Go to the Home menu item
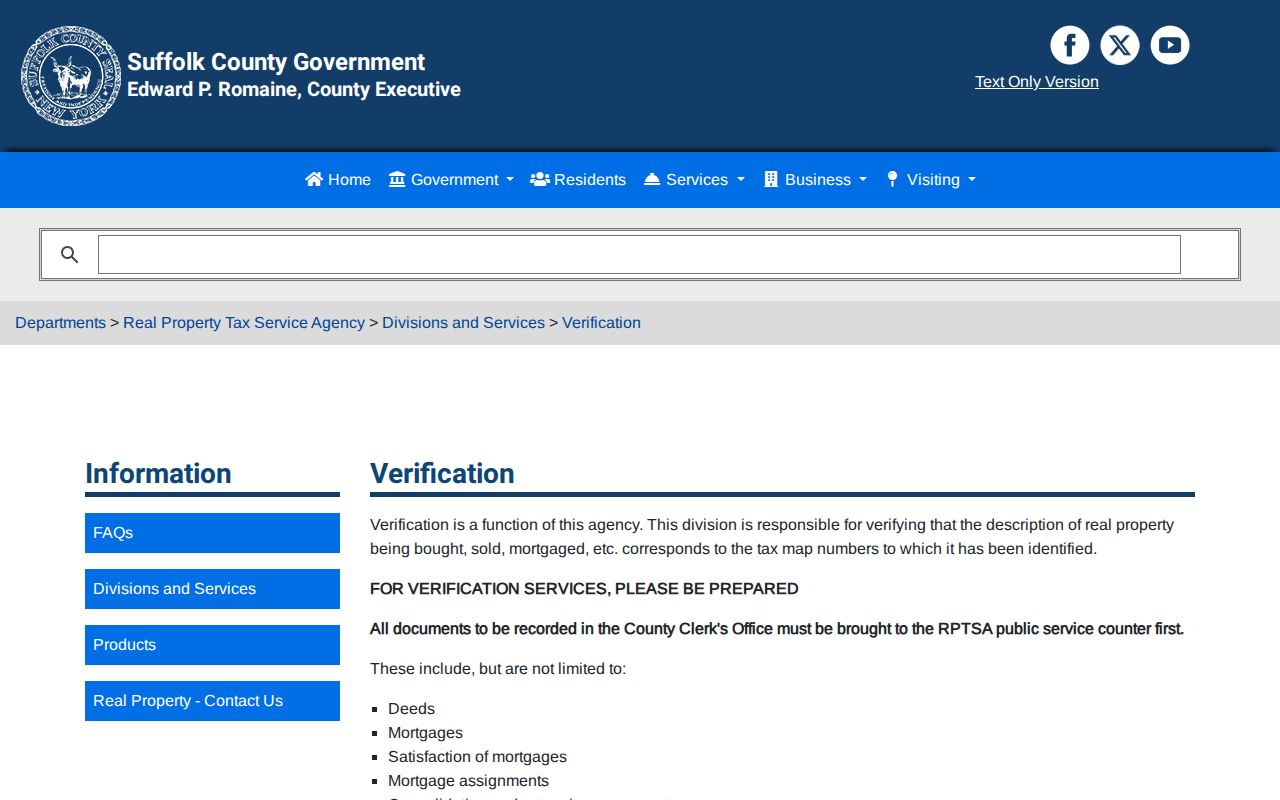The image size is (1280, 800). [x=338, y=180]
